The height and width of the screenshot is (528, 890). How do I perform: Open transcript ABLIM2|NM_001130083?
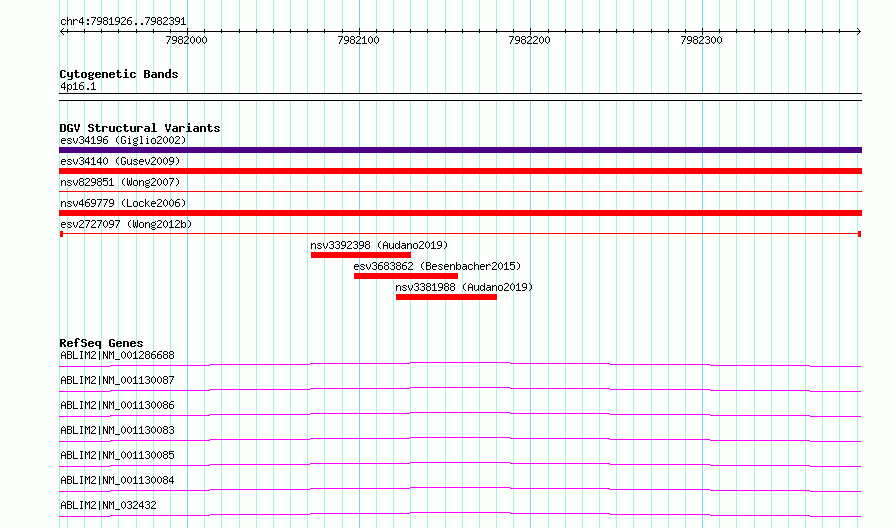(x=117, y=430)
